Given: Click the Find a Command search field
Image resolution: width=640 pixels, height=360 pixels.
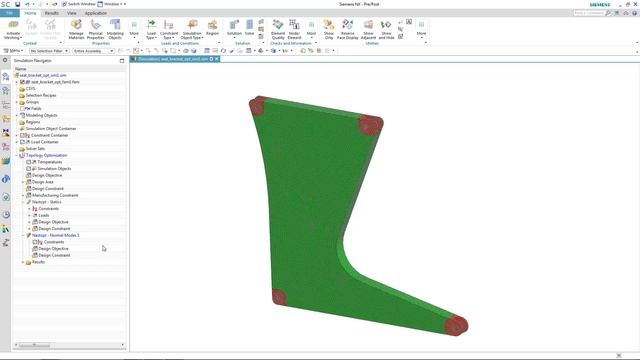Looking at the screenshot, I should pyautogui.click(x=589, y=13).
